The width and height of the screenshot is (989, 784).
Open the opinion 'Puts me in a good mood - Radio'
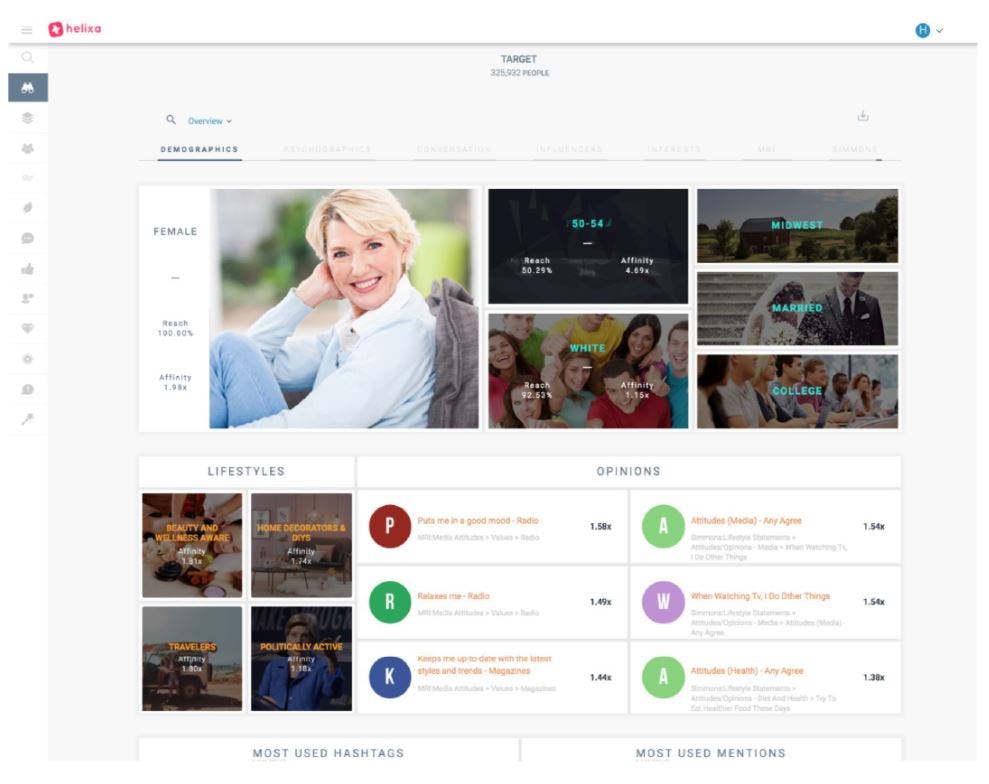481,521
